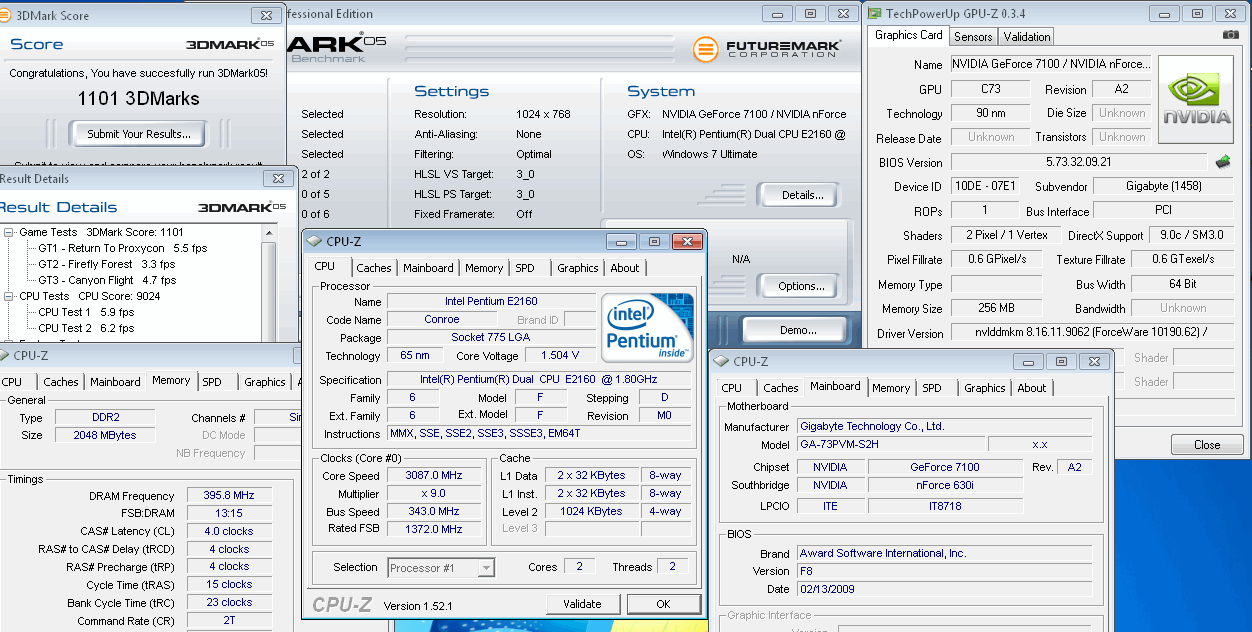Open About tab in CPU-Z mainboard window
The height and width of the screenshot is (632, 1252).
click(x=1032, y=388)
